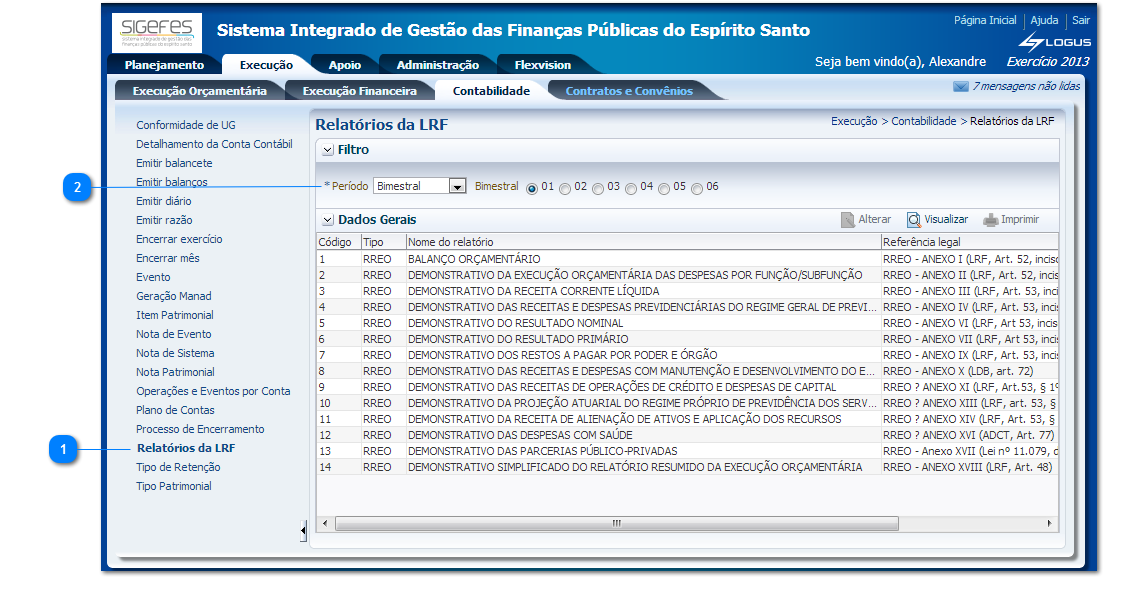Screen dimensions: 1128x595
Task: Open the Período dropdown
Action: (457, 186)
